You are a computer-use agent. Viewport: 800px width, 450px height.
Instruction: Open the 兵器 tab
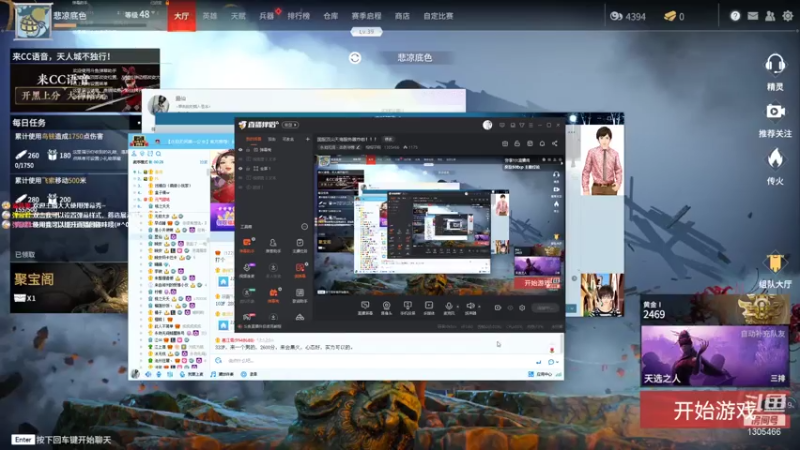click(266, 16)
